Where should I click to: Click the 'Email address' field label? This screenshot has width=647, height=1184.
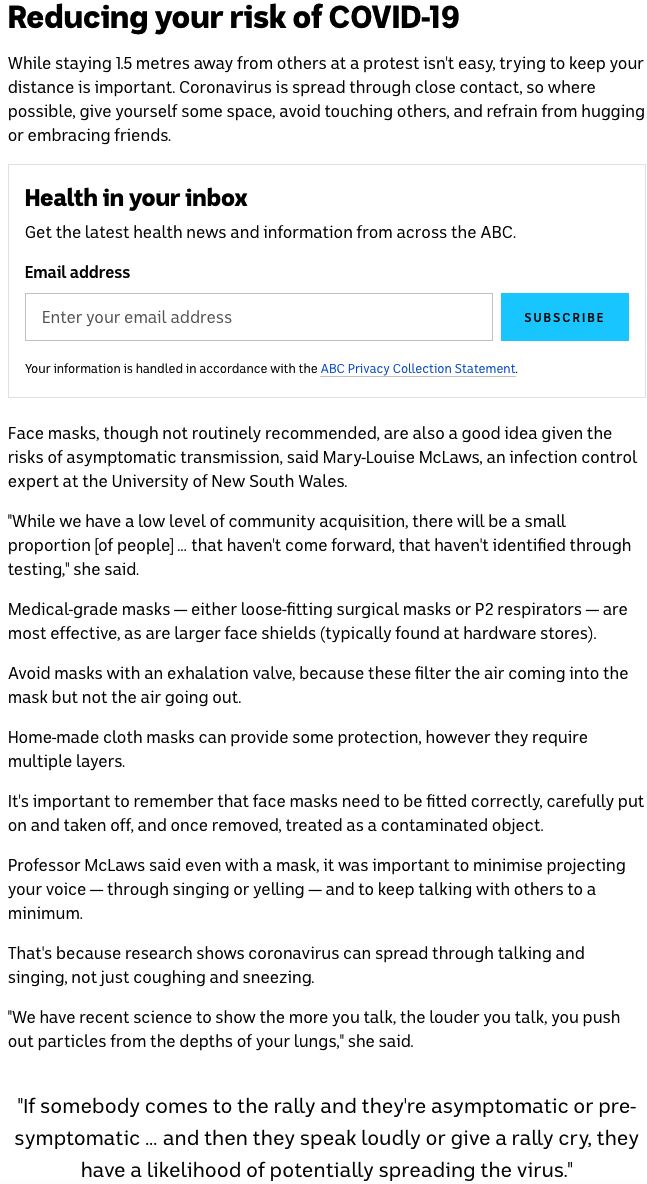tap(77, 272)
